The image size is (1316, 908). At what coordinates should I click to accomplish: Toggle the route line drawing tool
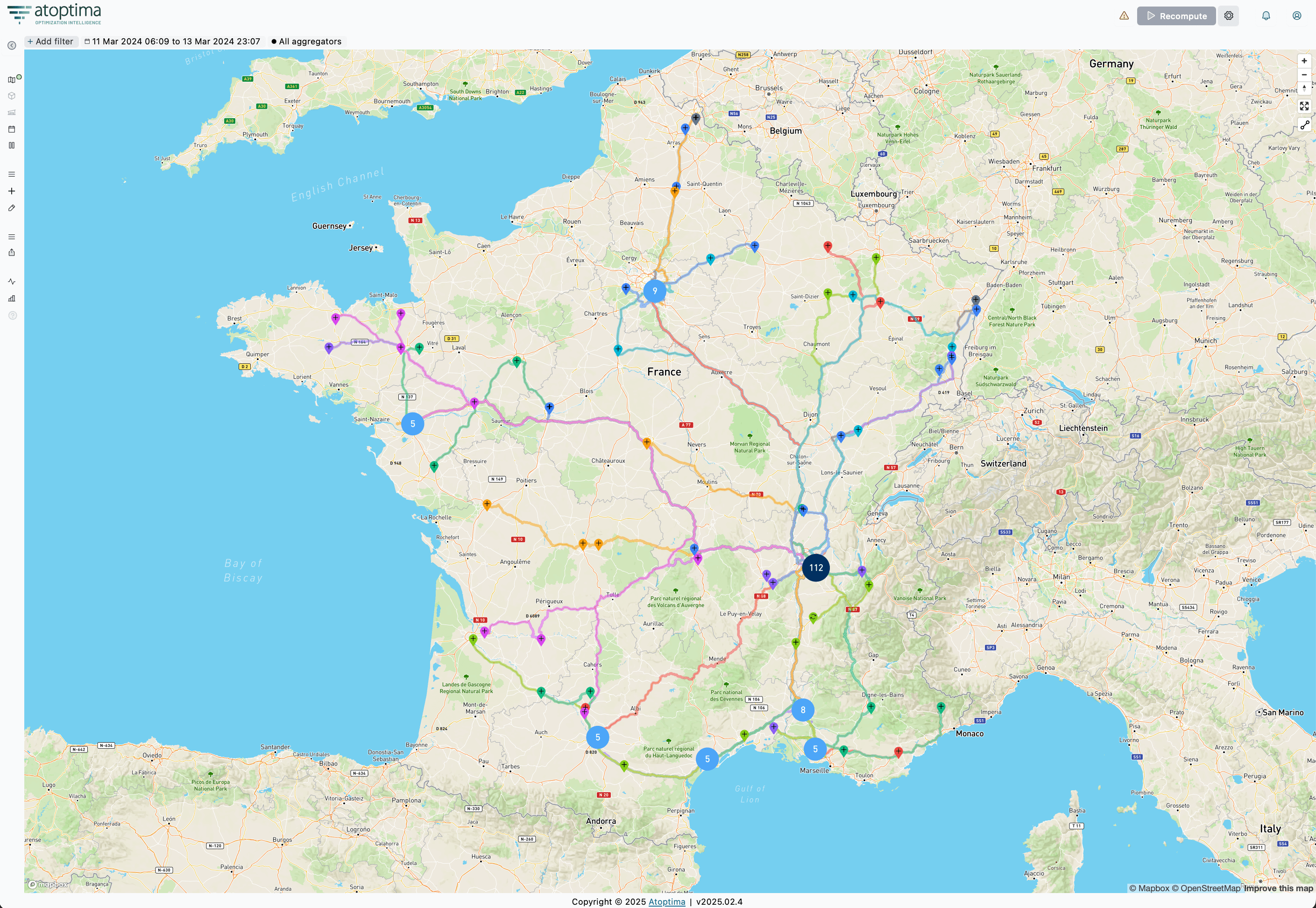pyautogui.click(x=1304, y=125)
